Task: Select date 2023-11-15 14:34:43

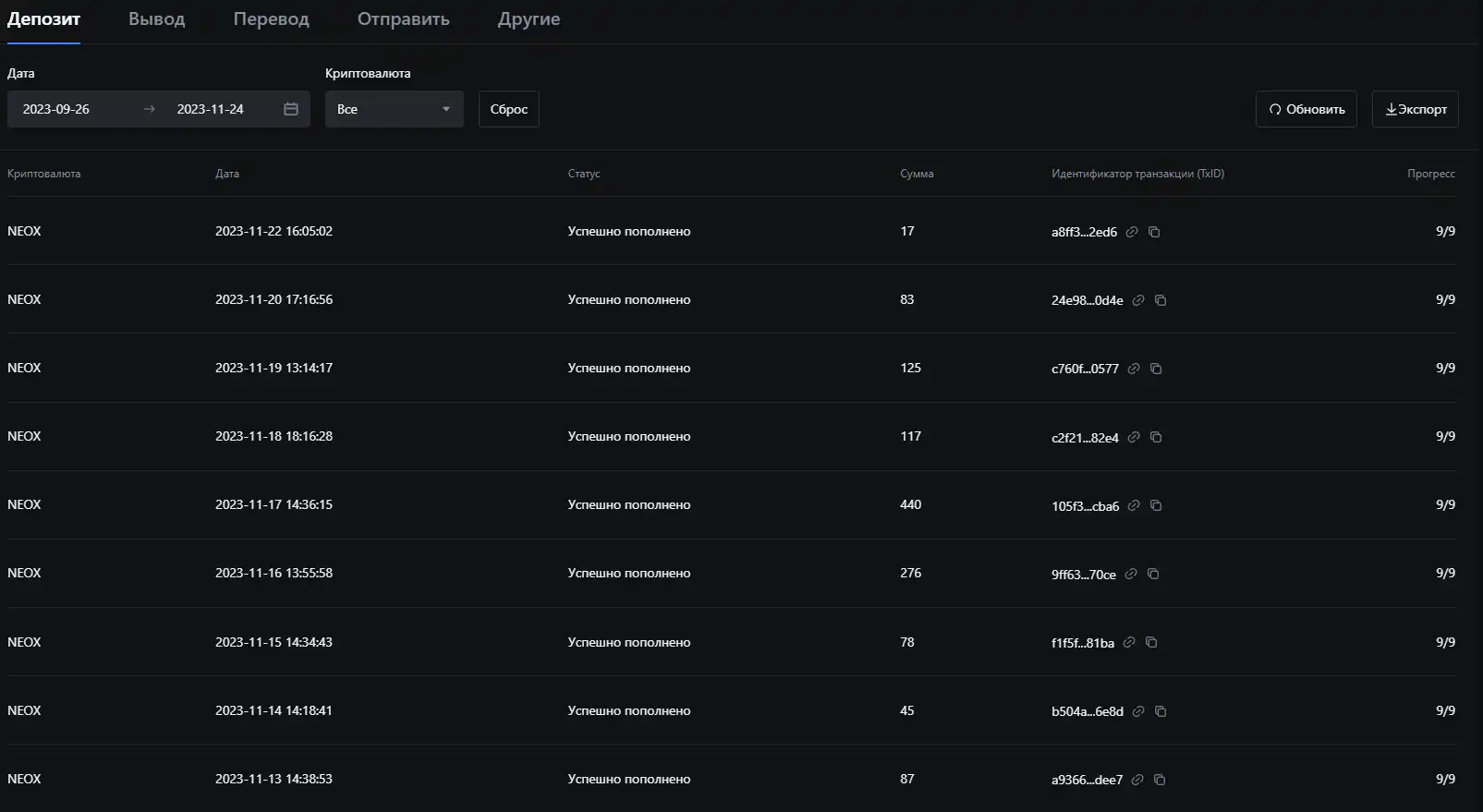Action: pyautogui.click(x=274, y=642)
